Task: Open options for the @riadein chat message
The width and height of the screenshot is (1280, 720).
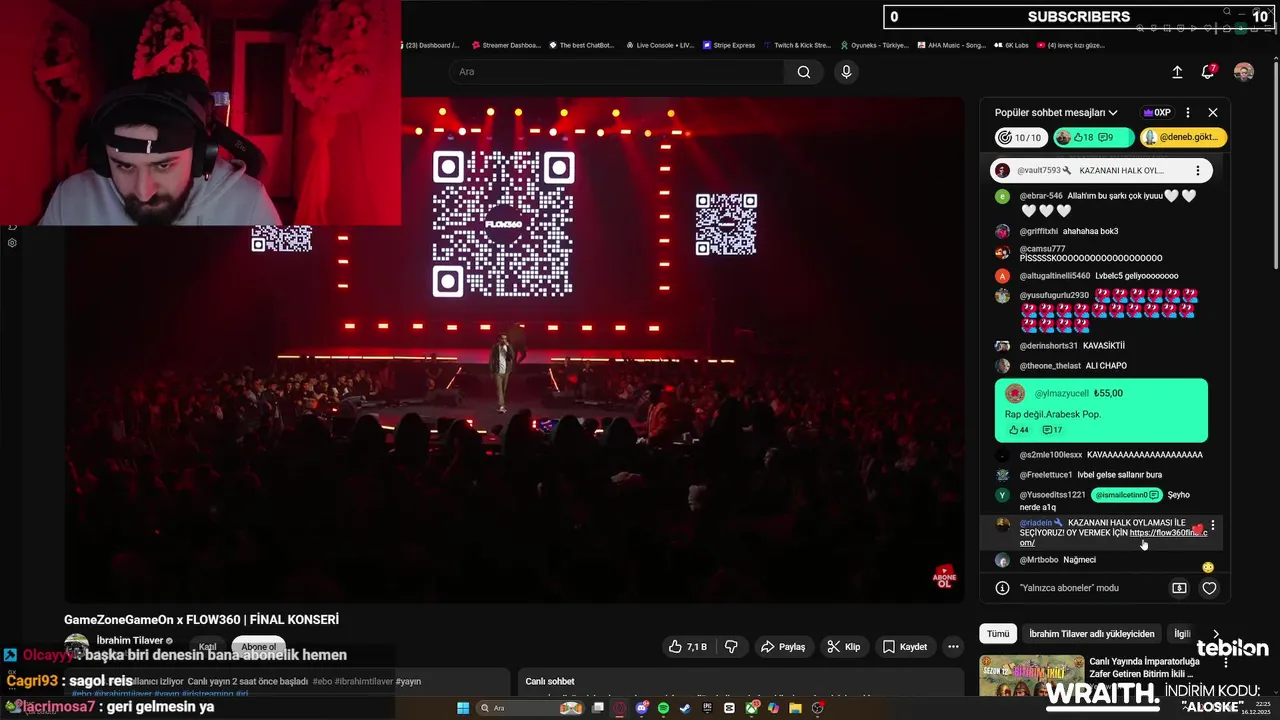Action: [1213, 525]
